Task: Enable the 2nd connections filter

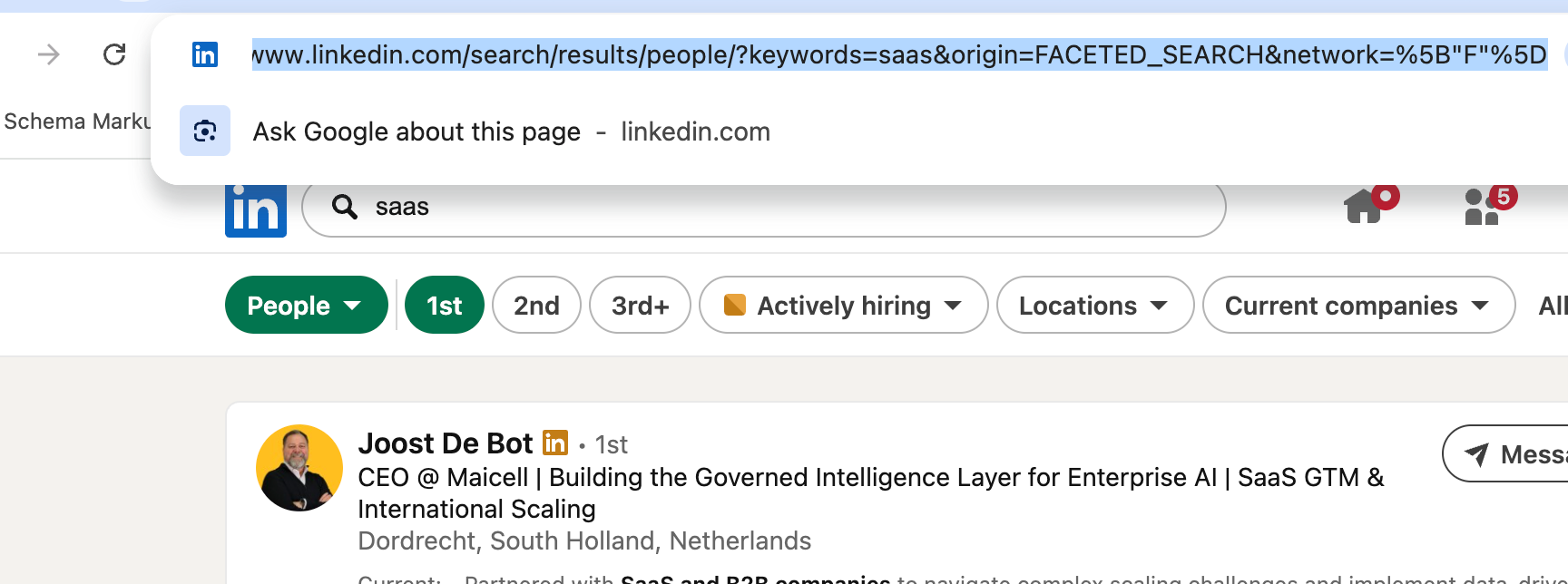Action: pyautogui.click(x=536, y=305)
